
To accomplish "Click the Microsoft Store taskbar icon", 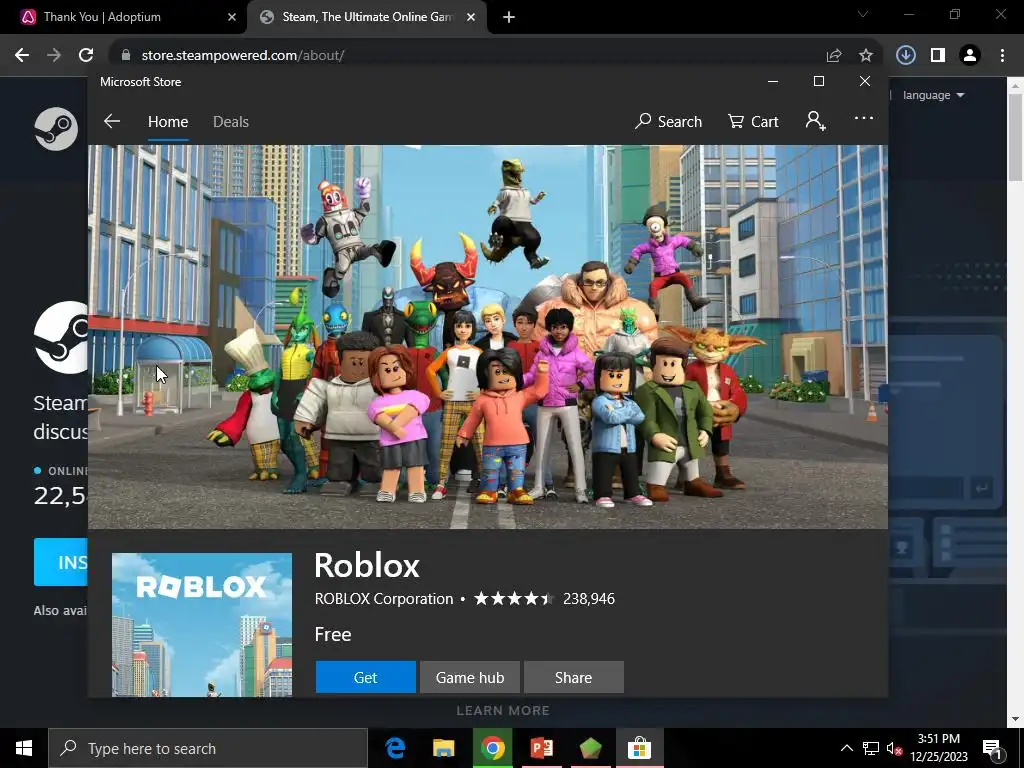I will pyautogui.click(x=639, y=748).
